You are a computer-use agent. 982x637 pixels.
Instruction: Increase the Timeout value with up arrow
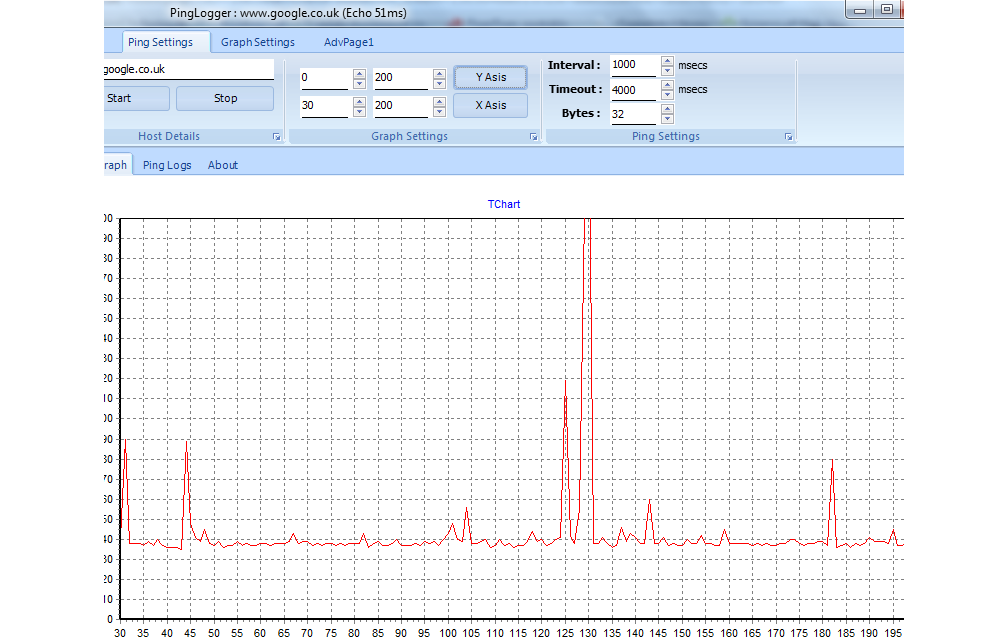pos(668,85)
